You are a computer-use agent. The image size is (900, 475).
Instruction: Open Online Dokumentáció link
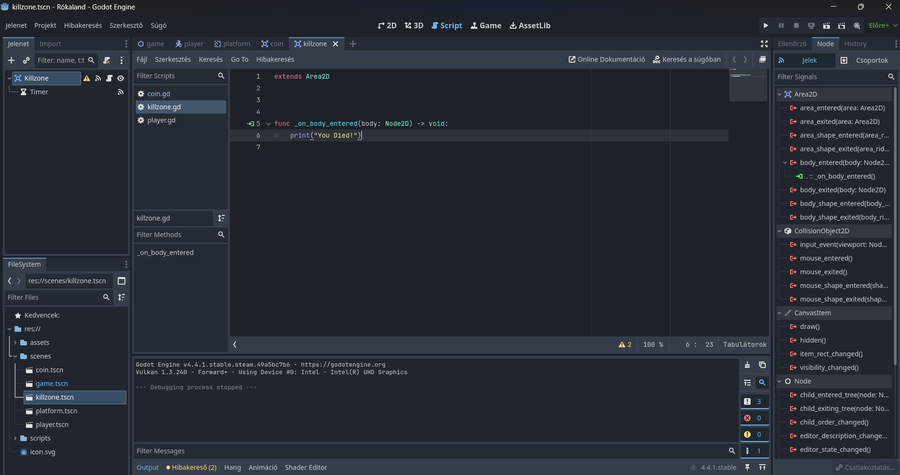[606, 59]
